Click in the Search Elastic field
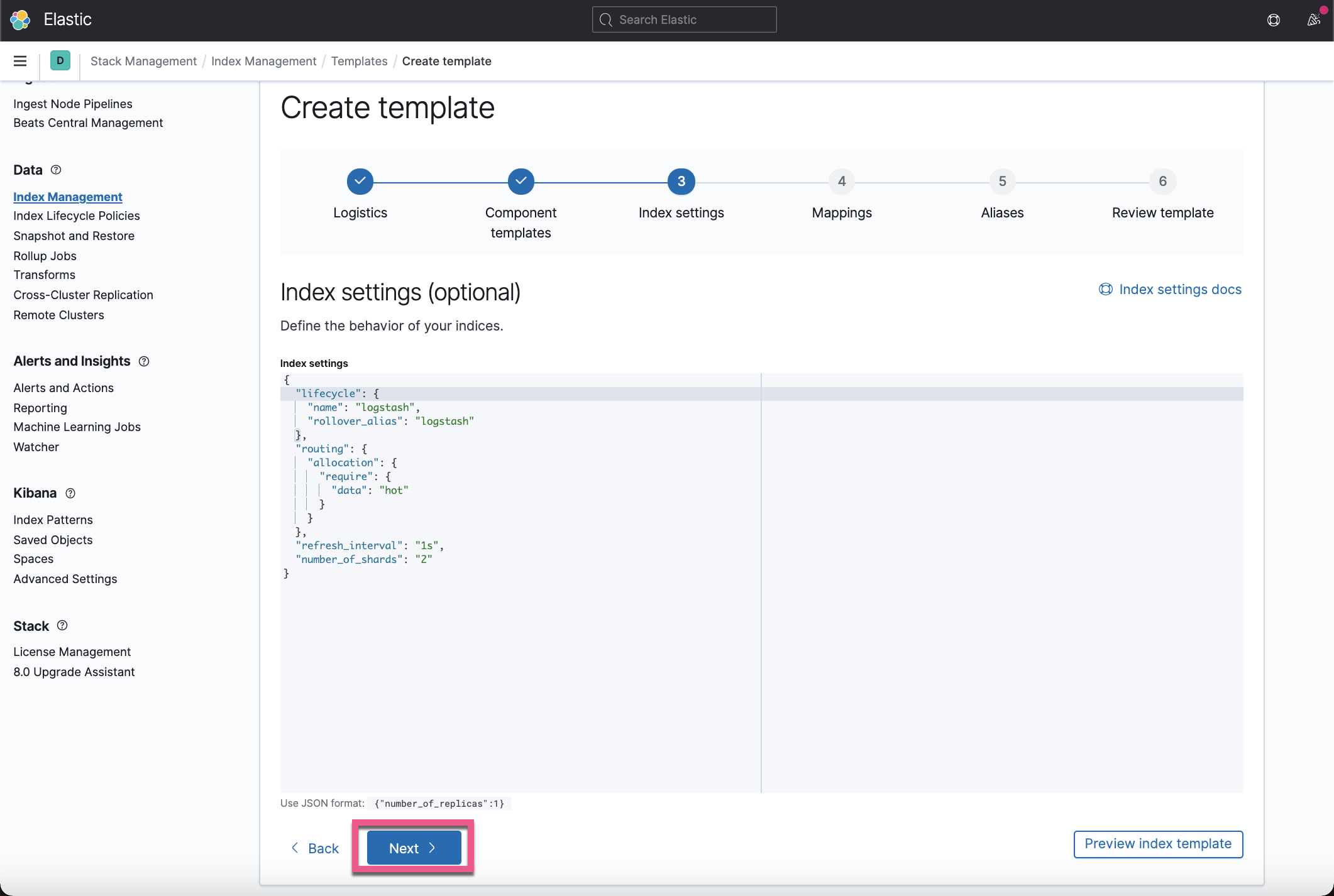Screen dimensions: 1334x896 click(684, 19)
